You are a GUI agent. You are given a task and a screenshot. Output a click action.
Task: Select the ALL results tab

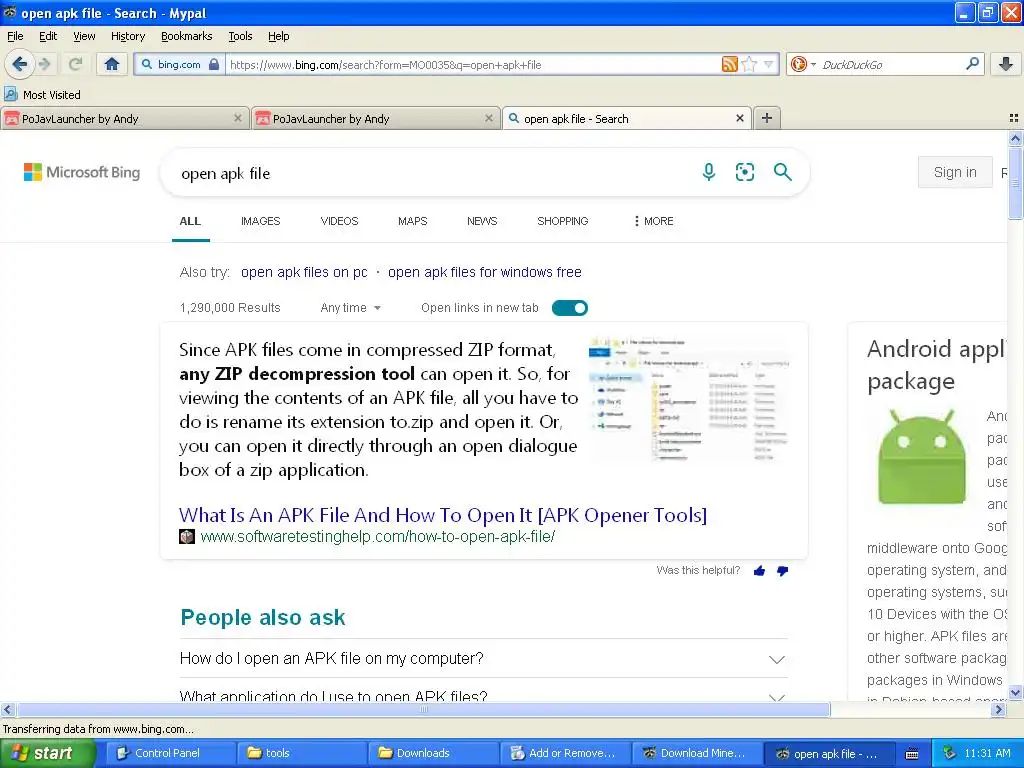pos(190,221)
